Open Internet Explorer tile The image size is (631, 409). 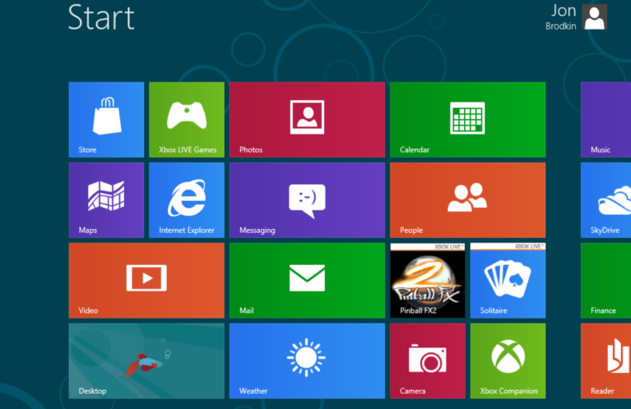tap(186, 200)
